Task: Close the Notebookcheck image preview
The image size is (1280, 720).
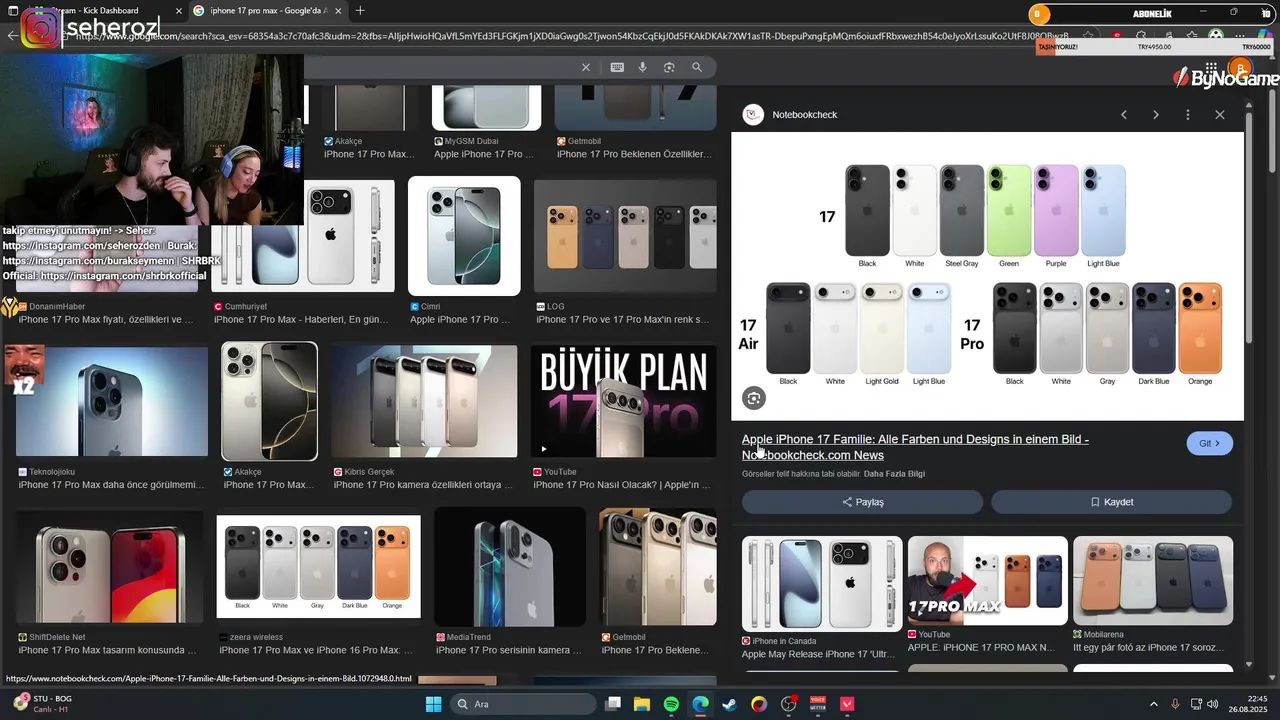Action: 1220,115
